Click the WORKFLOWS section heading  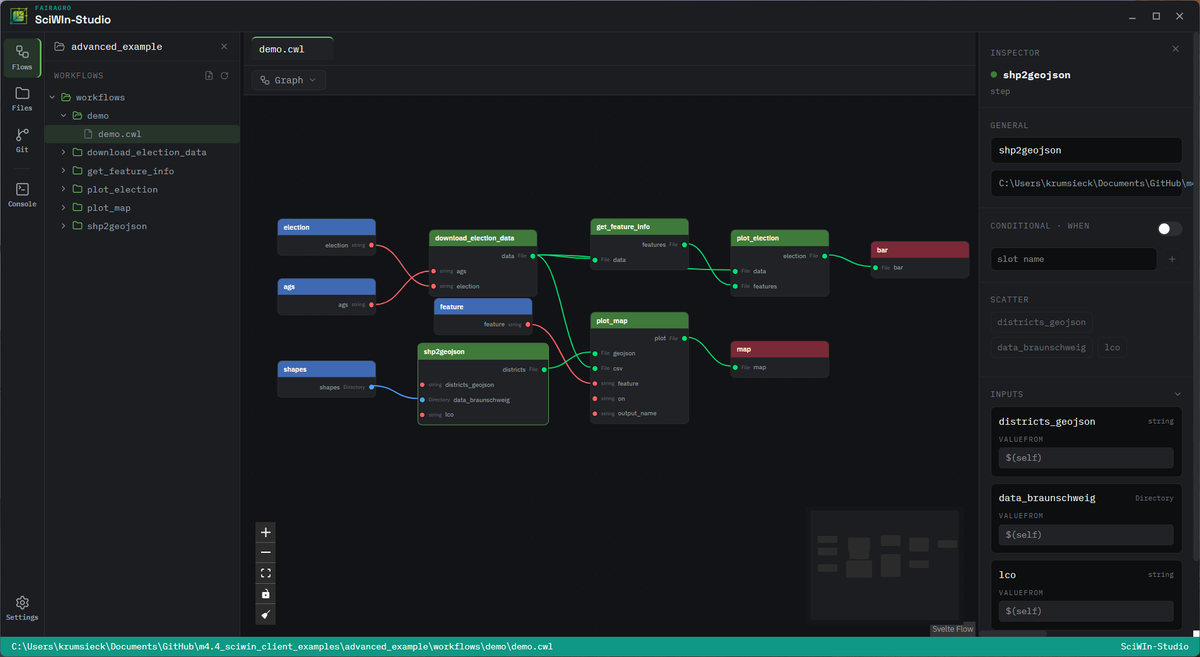pyautogui.click(x=78, y=76)
